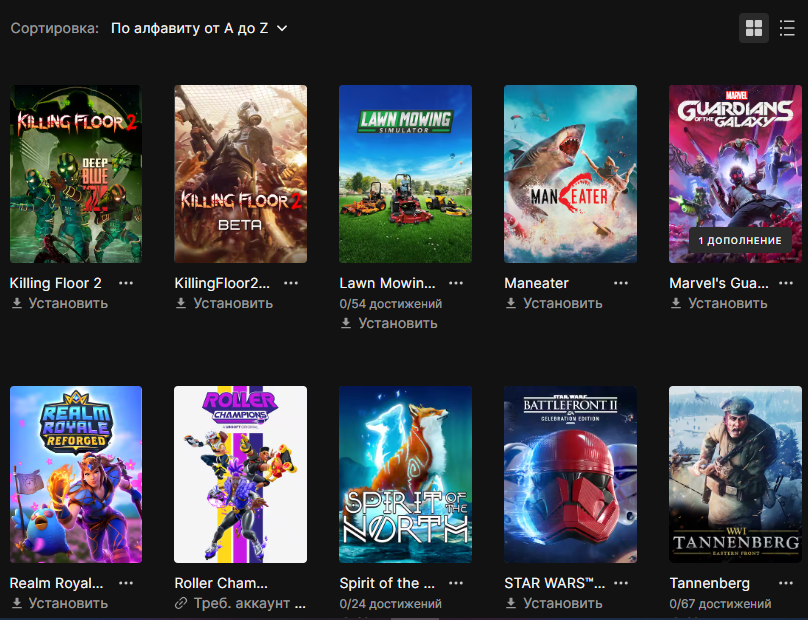Install Lawn Mowing Simulator via Установить
Viewport: 808px width, 620px height.
398,323
